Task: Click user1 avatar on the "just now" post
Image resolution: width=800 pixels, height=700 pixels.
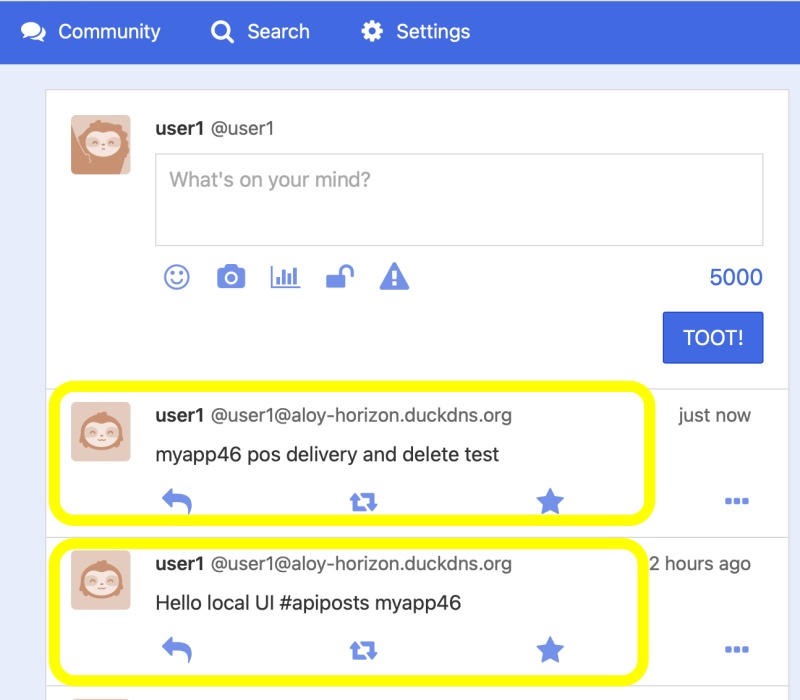Action: pos(101,432)
